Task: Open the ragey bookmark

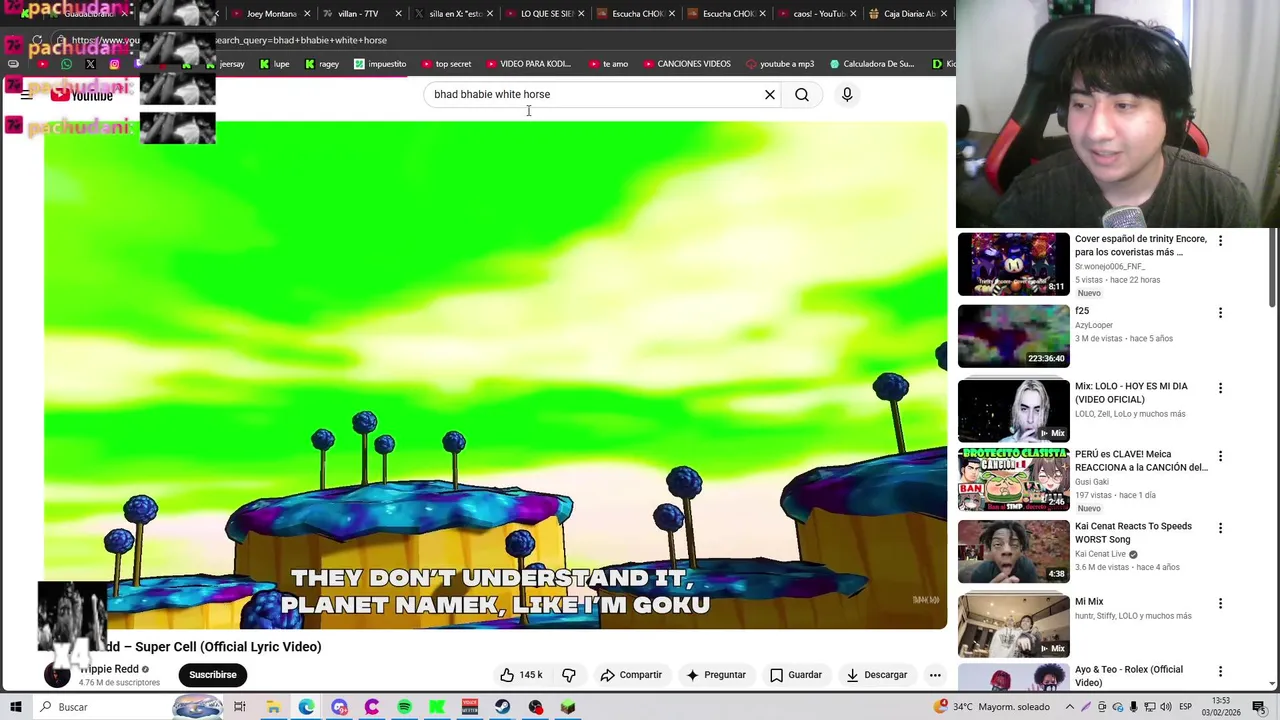Action: point(321,64)
